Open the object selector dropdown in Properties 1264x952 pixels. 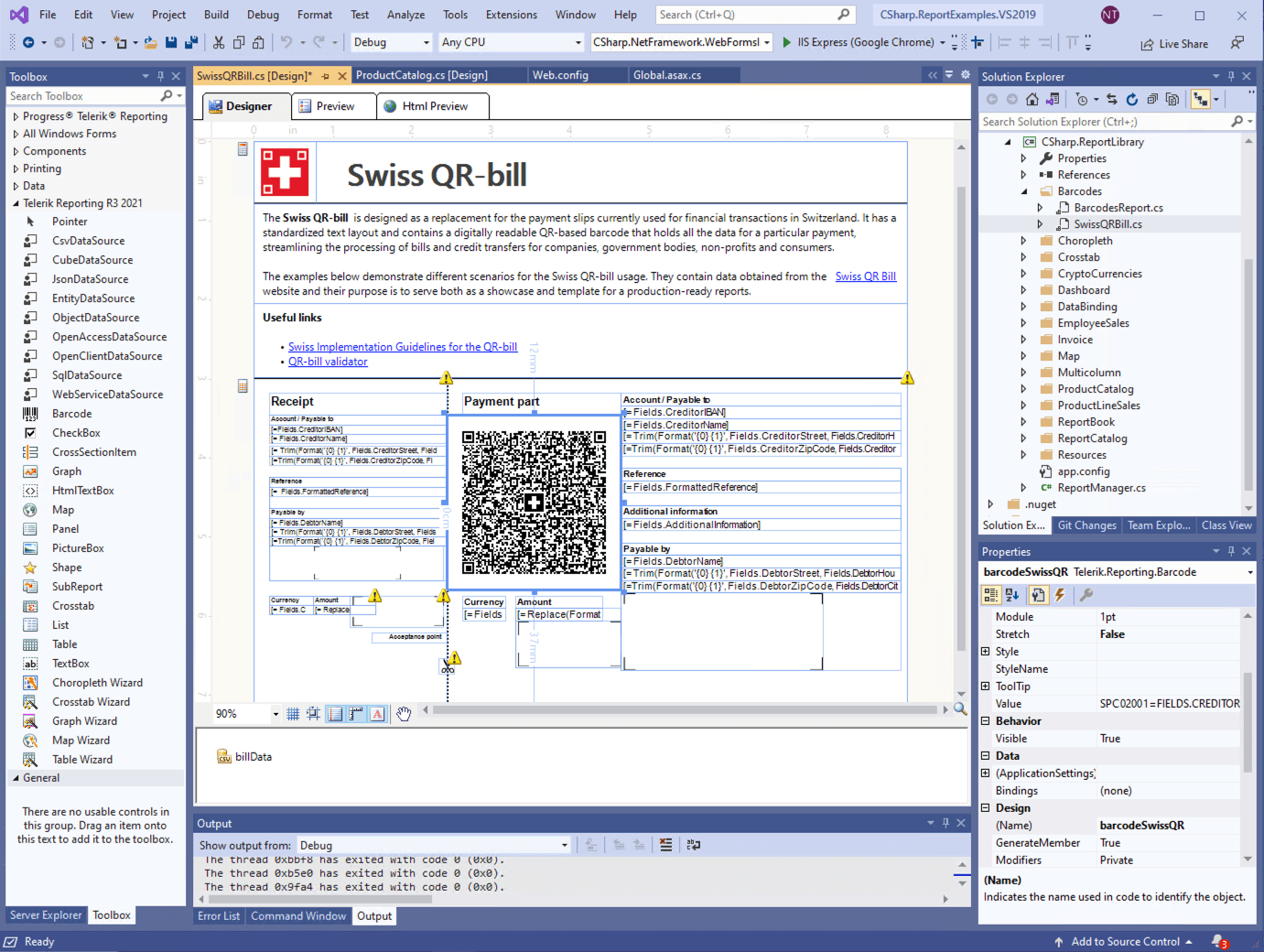point(1250,572)
